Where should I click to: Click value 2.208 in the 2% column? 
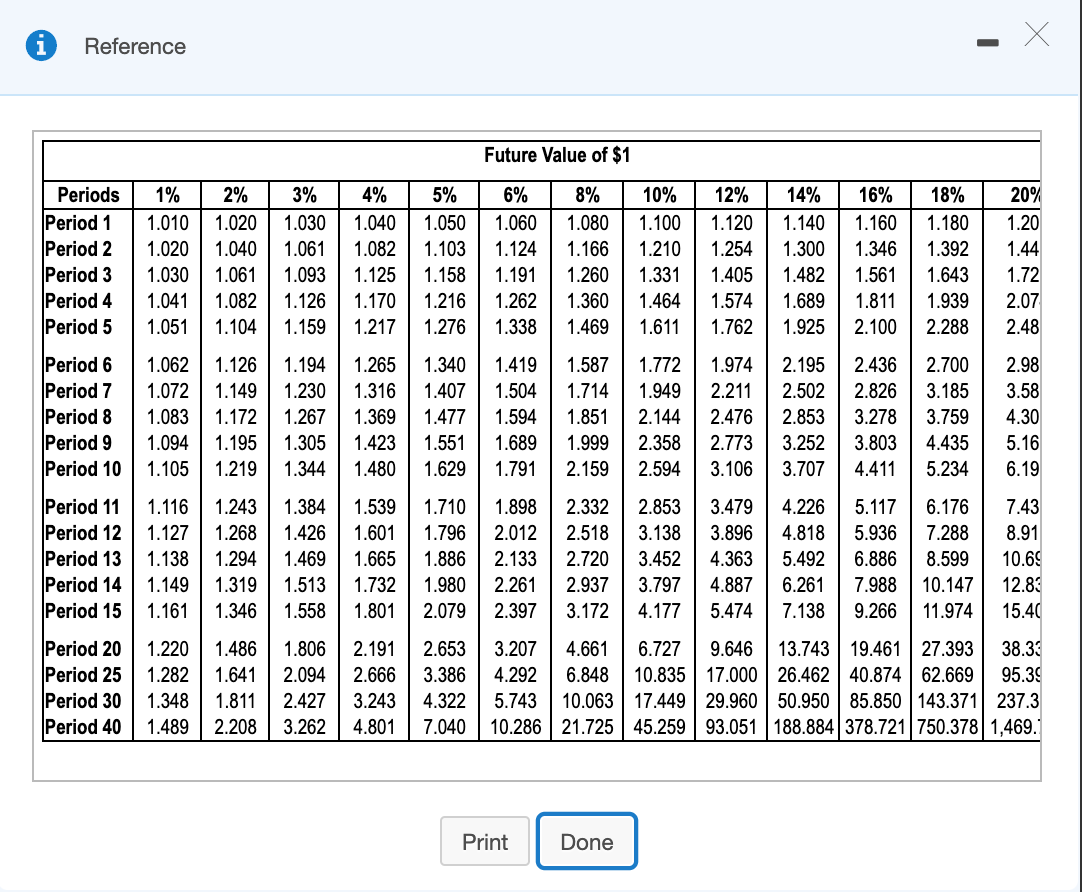click(x=235, y=727)
